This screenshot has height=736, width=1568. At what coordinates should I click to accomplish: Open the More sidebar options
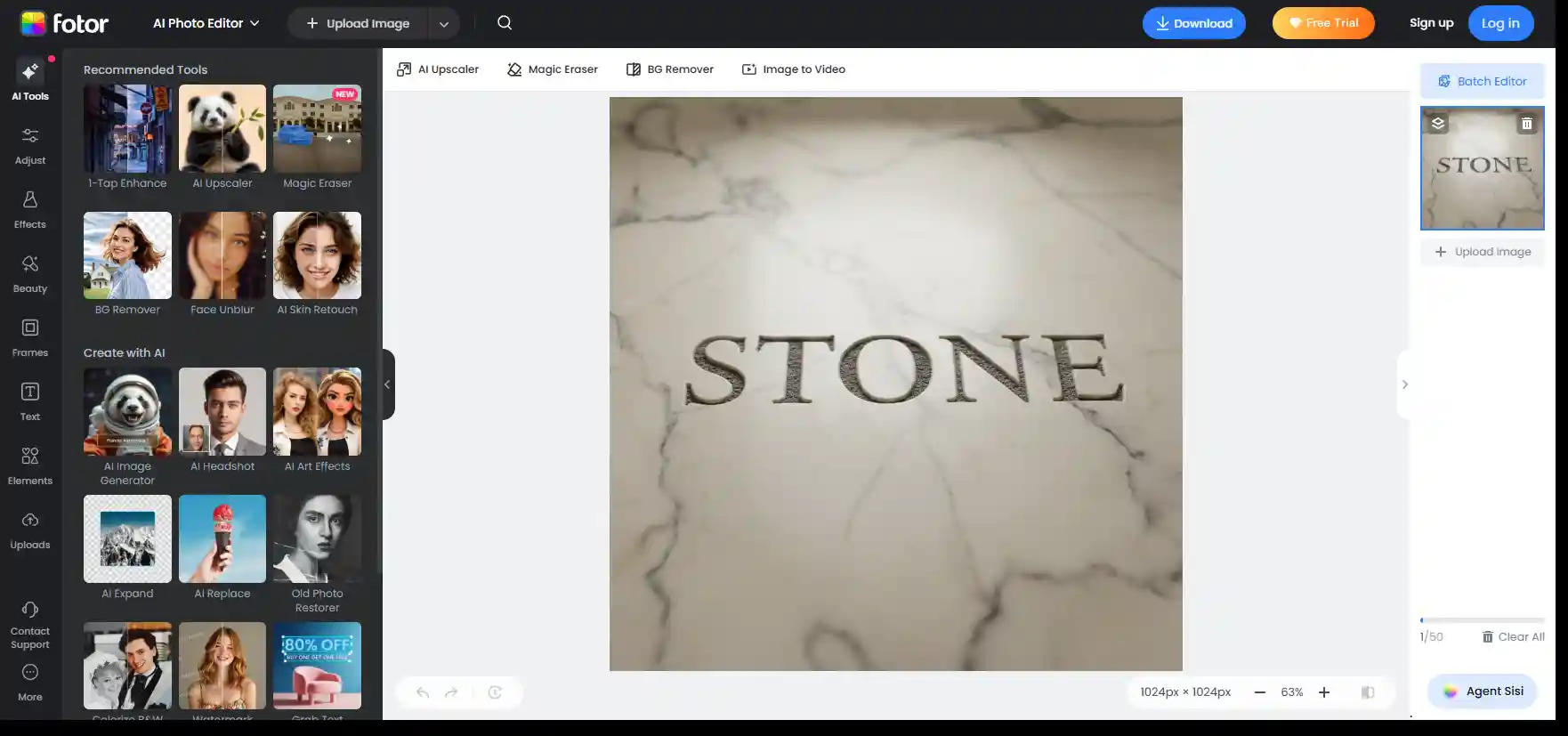pyautogui.click(x=30, y=683)
